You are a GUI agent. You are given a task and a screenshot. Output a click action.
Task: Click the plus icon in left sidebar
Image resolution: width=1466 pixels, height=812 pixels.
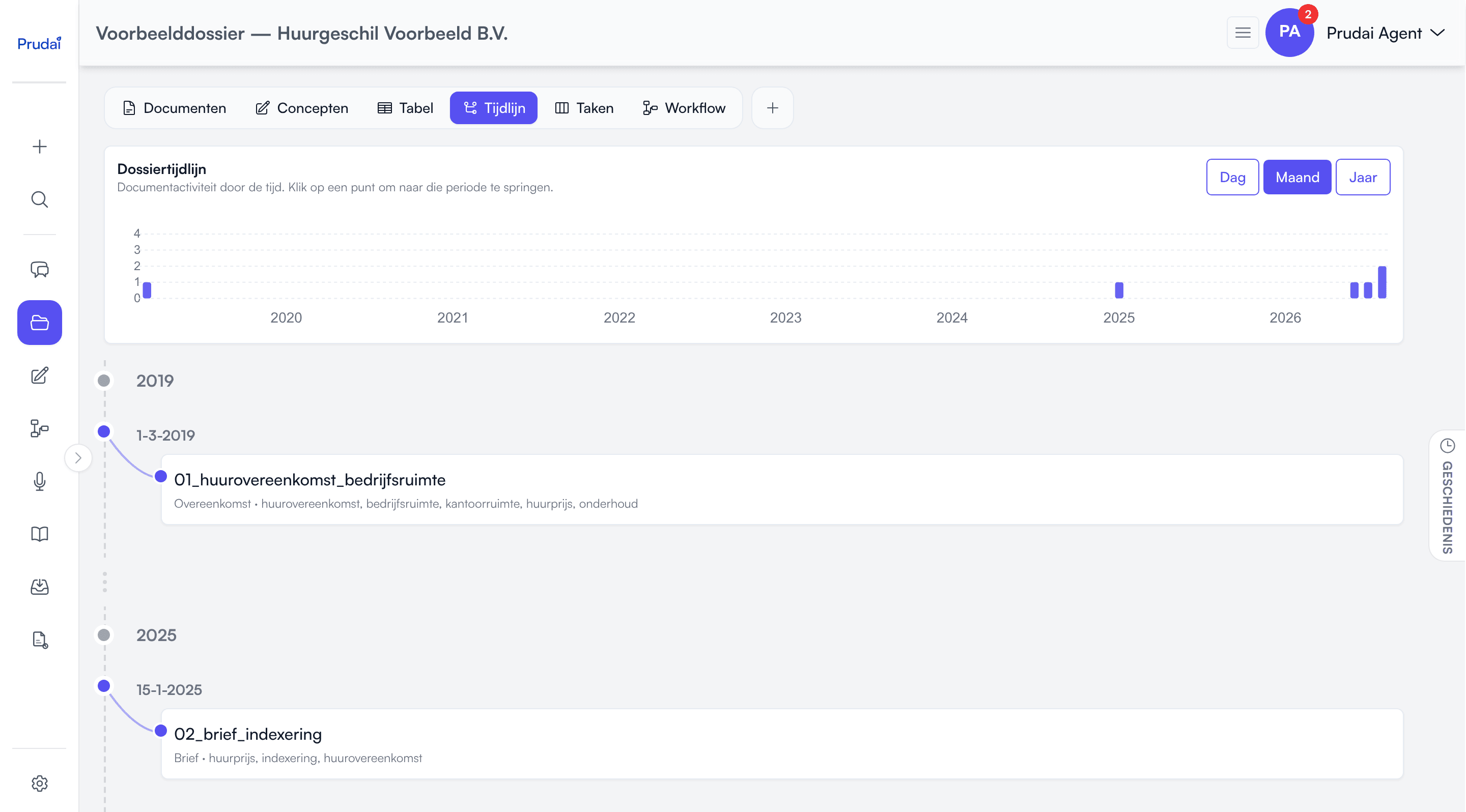tap(39, 147)
